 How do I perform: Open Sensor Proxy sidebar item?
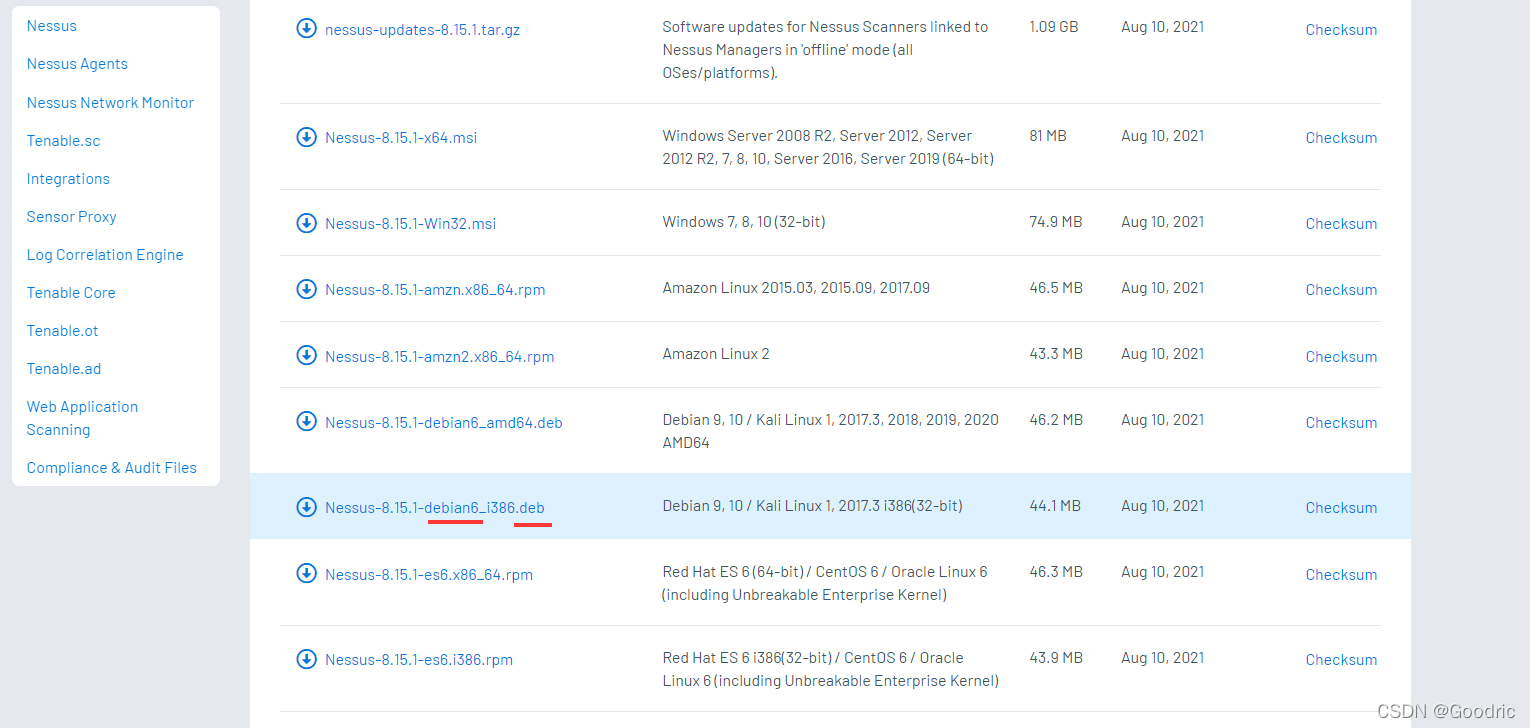(x=72, y=217)
